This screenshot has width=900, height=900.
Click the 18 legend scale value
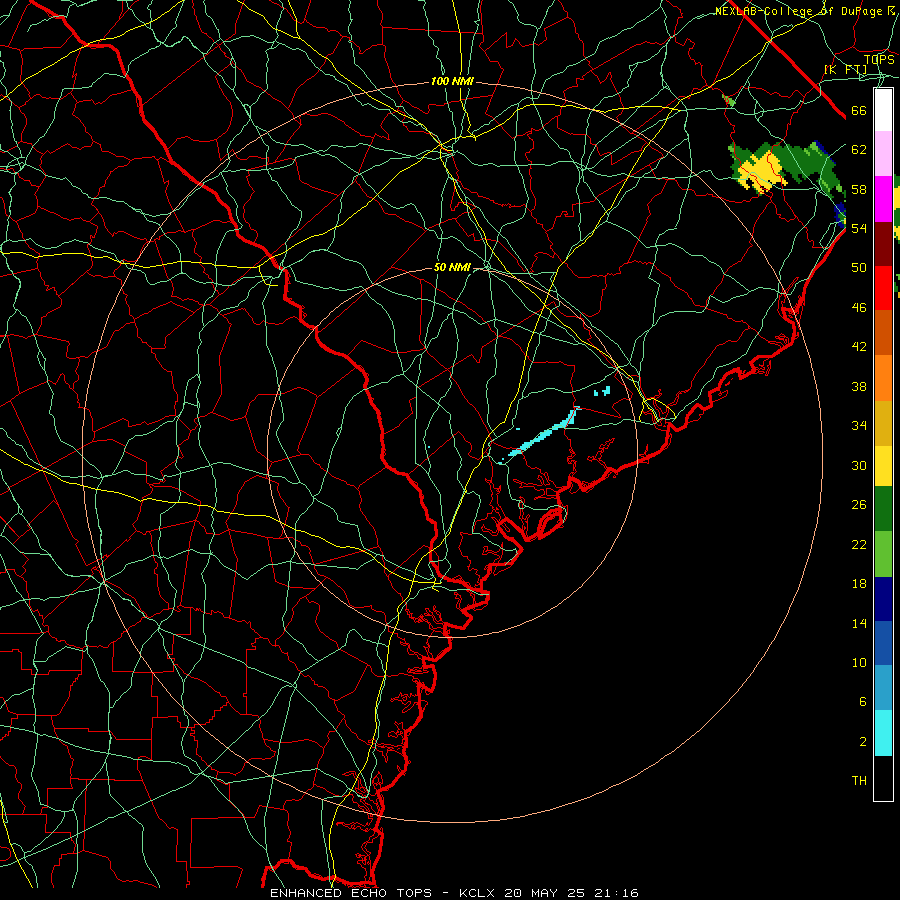click(859, 584)
